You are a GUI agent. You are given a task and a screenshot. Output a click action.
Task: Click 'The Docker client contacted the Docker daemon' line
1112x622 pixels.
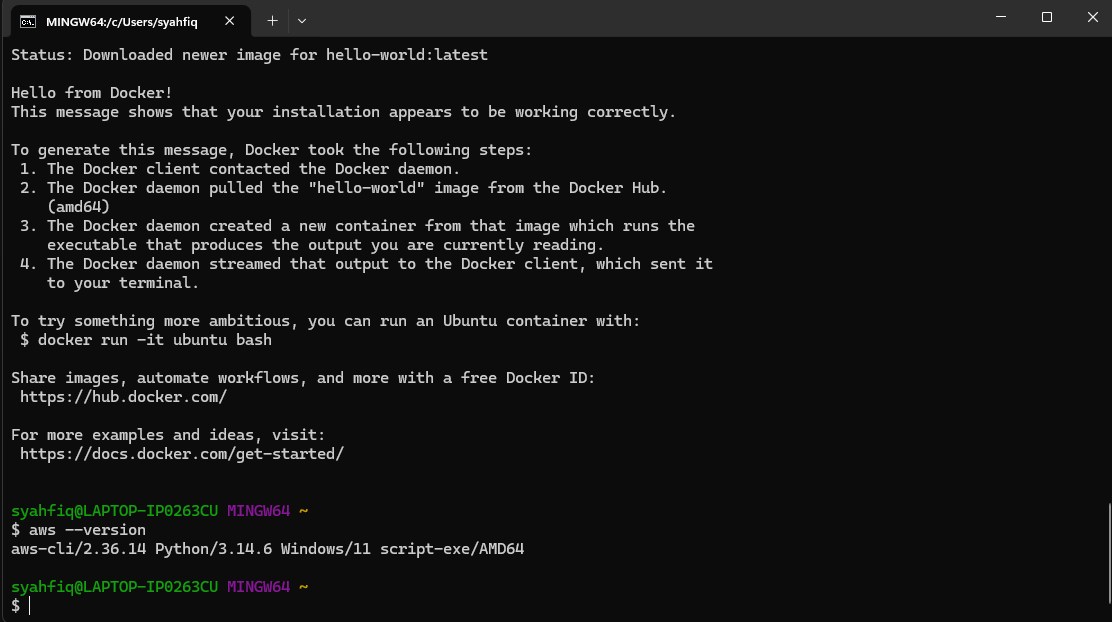coord(240,169)
